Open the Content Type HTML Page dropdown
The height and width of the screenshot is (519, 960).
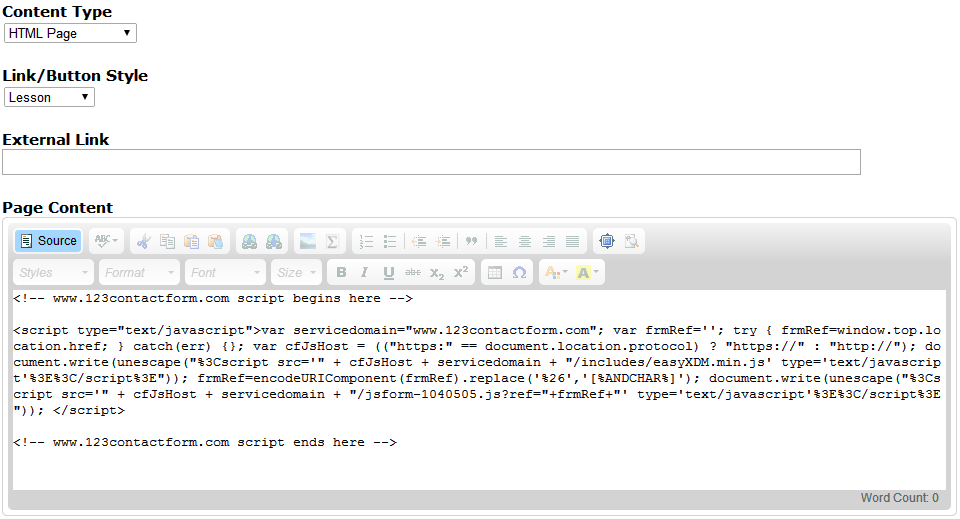(70, 33)
